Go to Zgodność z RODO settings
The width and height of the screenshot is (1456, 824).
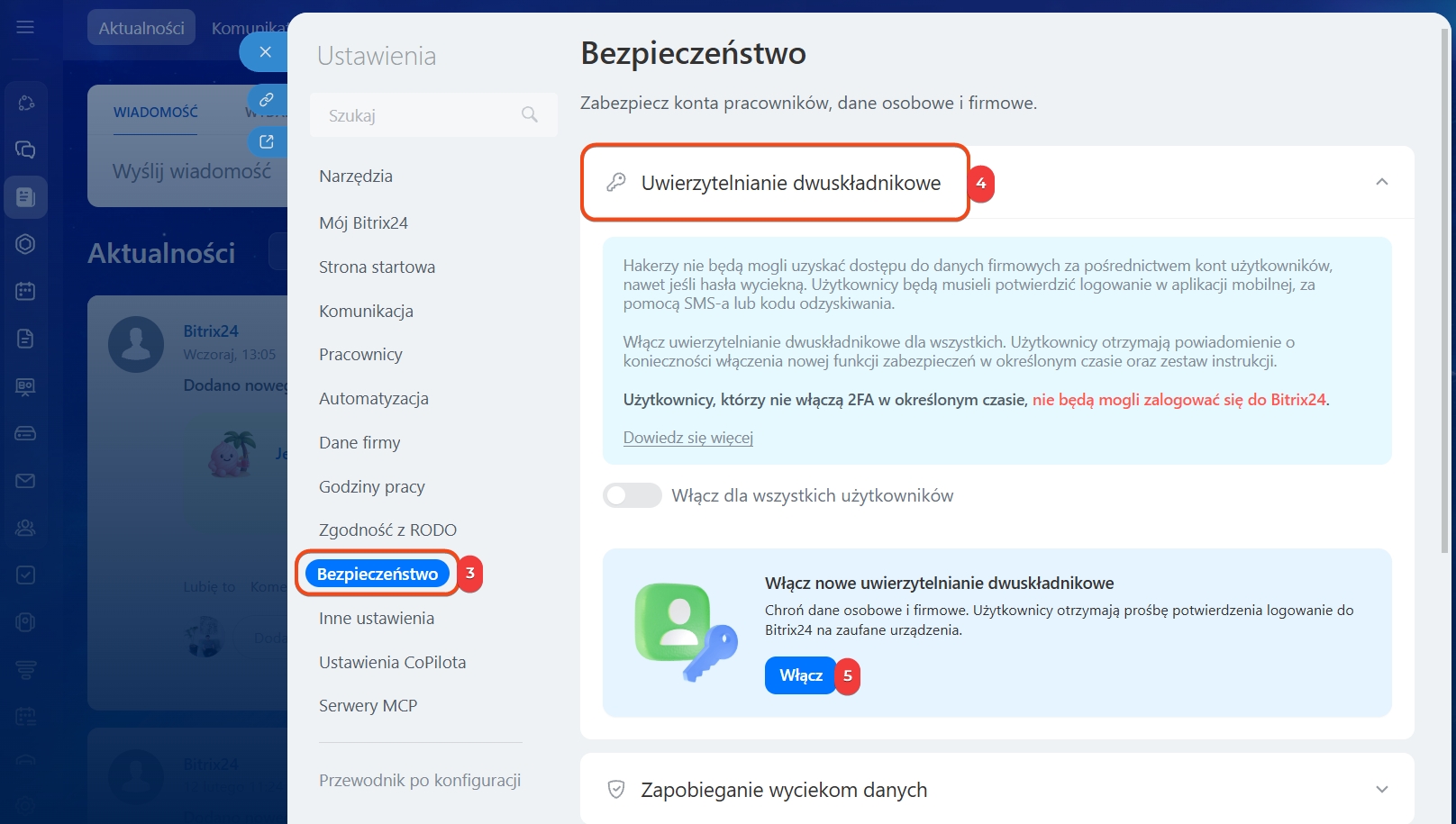coord(387,530)
